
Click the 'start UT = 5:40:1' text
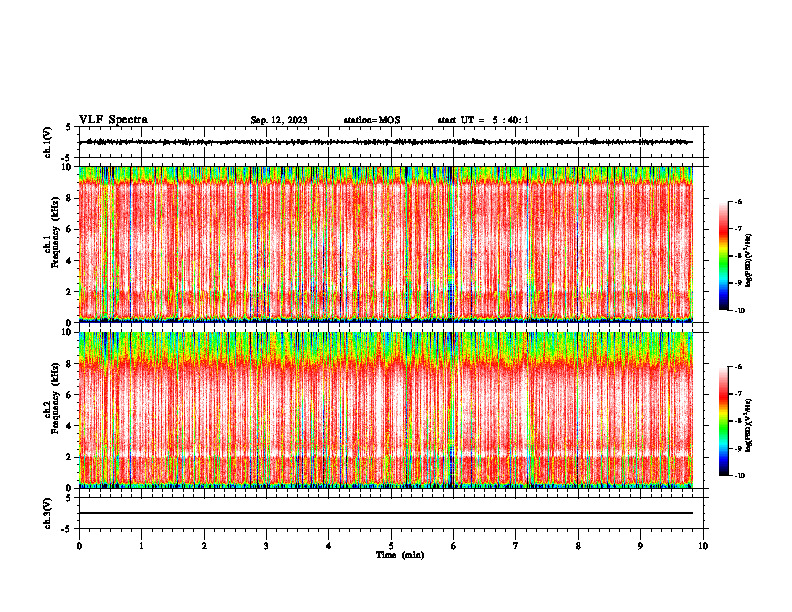tap(483, 120)
